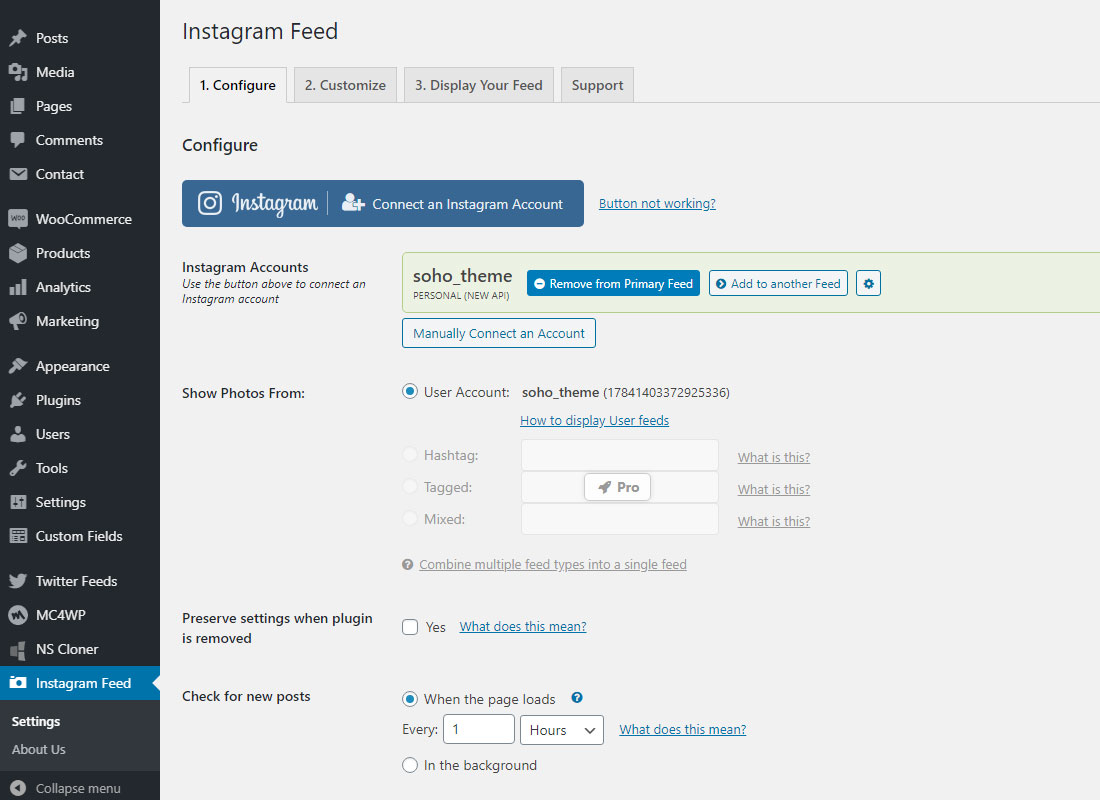
Task: Open account gear settings for soho_theme
Action: [x=868, y=284]
